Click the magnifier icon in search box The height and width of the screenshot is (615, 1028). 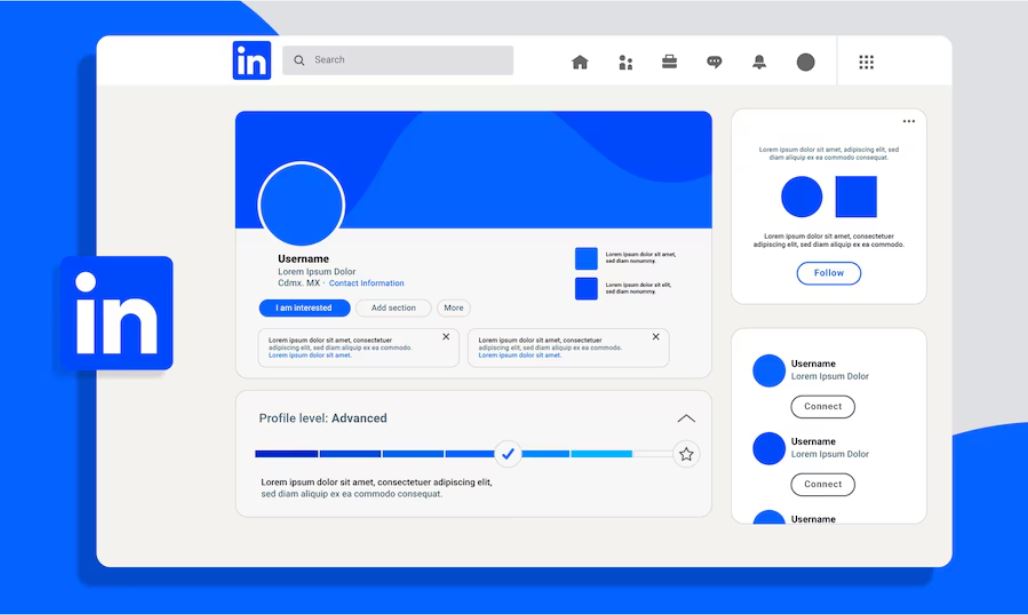(x=299, y=60)
